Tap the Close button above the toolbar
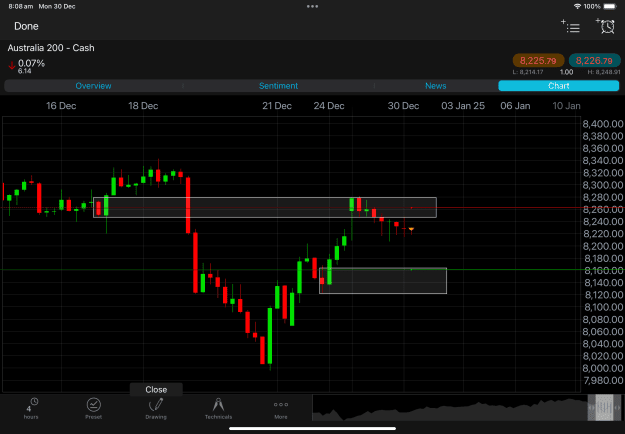This screenshot has height=434, width=625. pyautogui.click(x=156, y=389)
